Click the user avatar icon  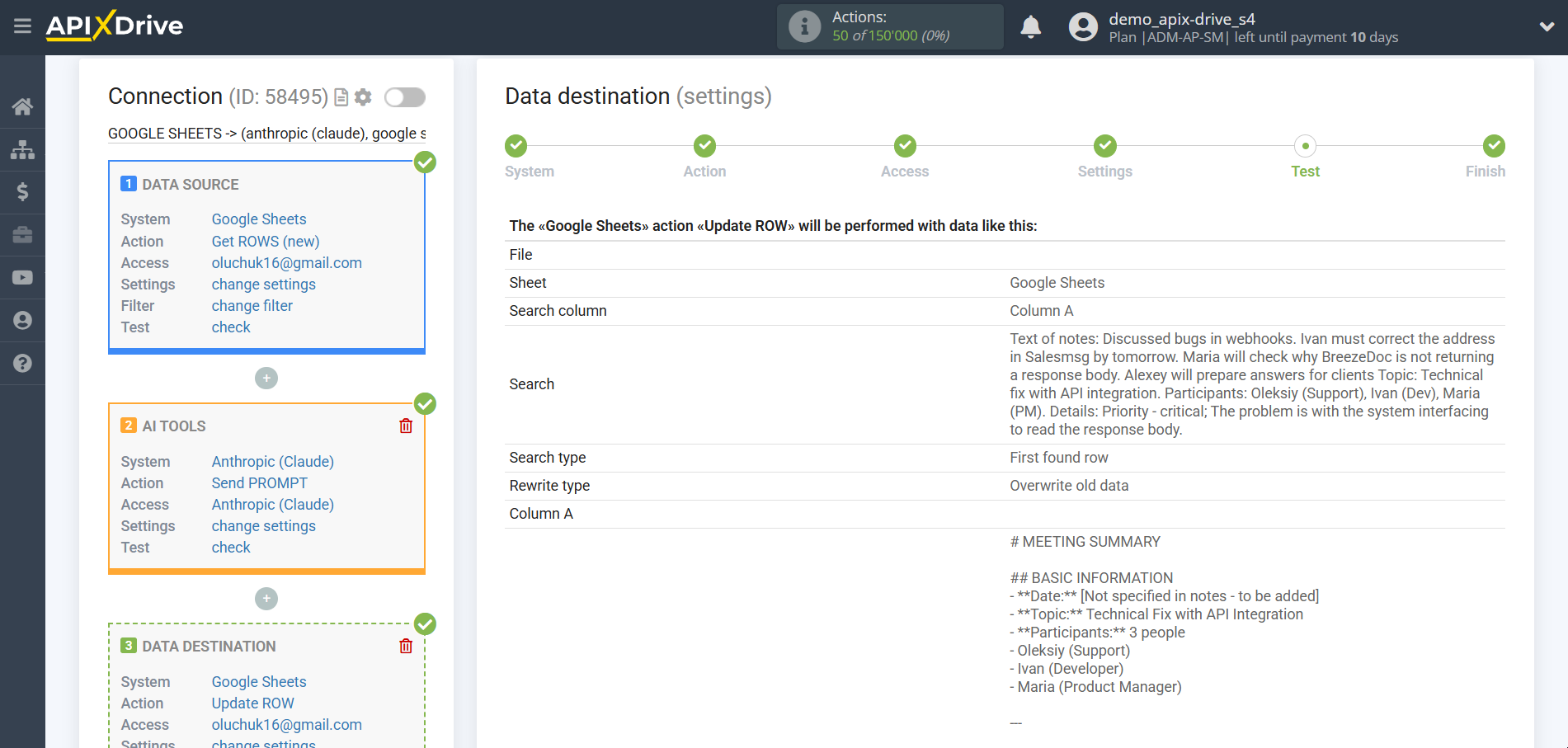[1083, 27]
